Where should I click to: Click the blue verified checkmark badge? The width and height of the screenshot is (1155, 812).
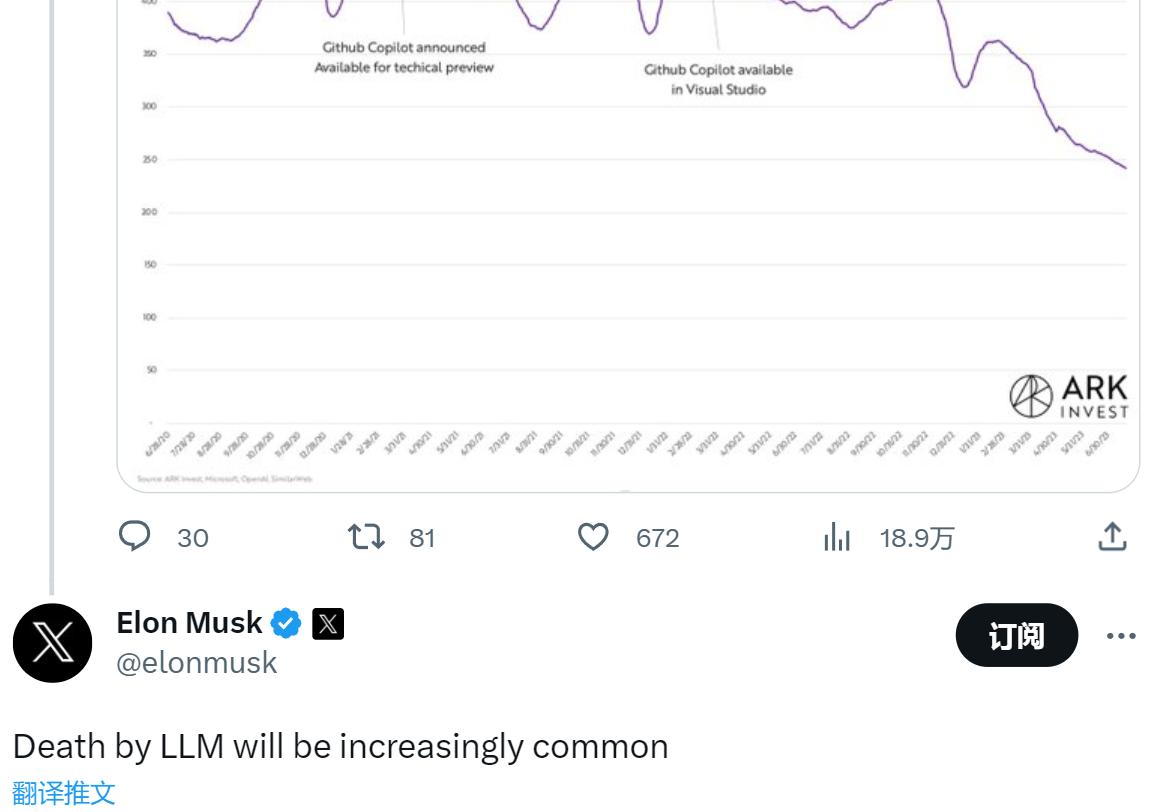[286, 623]
